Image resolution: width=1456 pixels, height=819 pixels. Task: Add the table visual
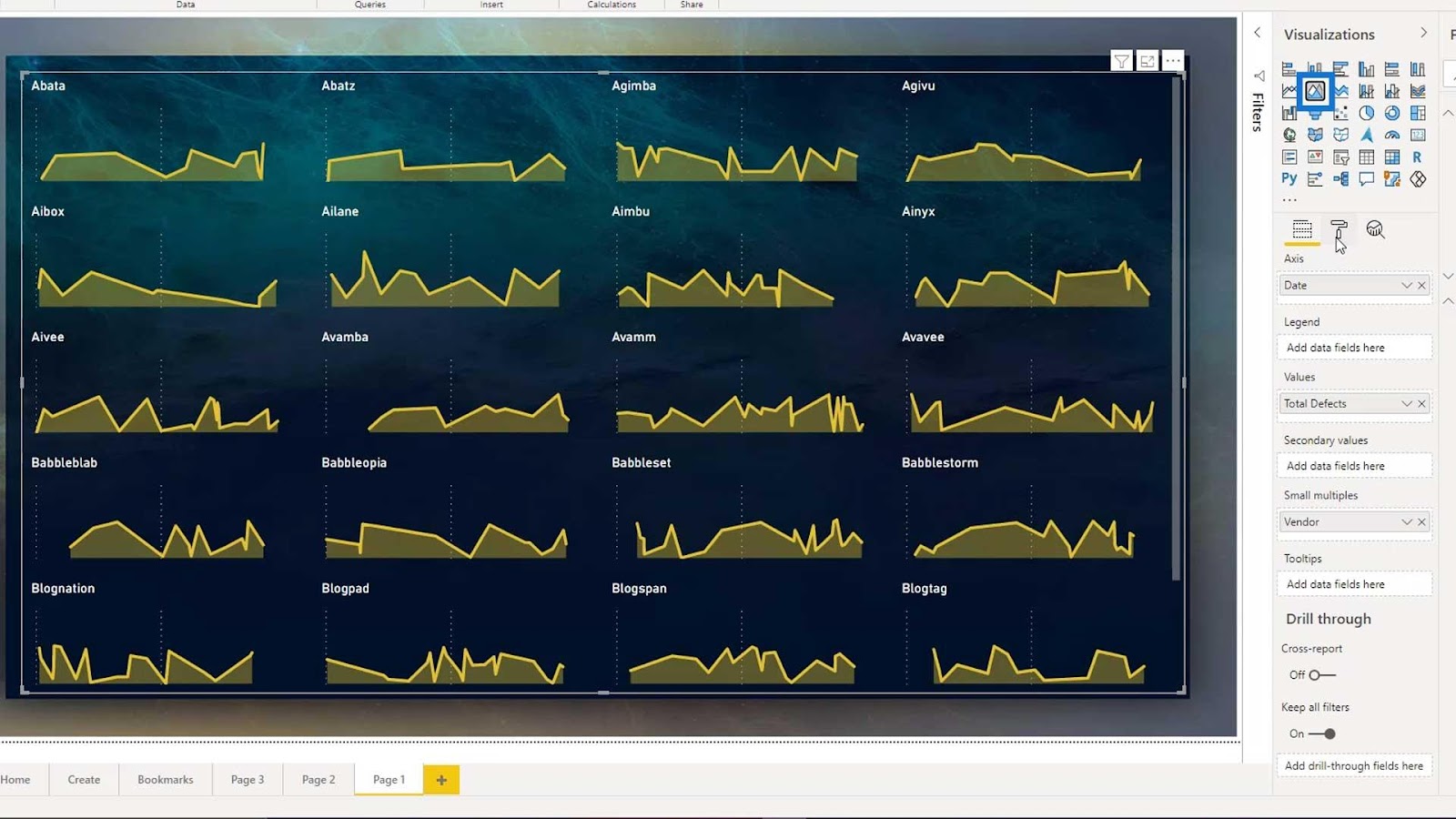coord(1366,157)
